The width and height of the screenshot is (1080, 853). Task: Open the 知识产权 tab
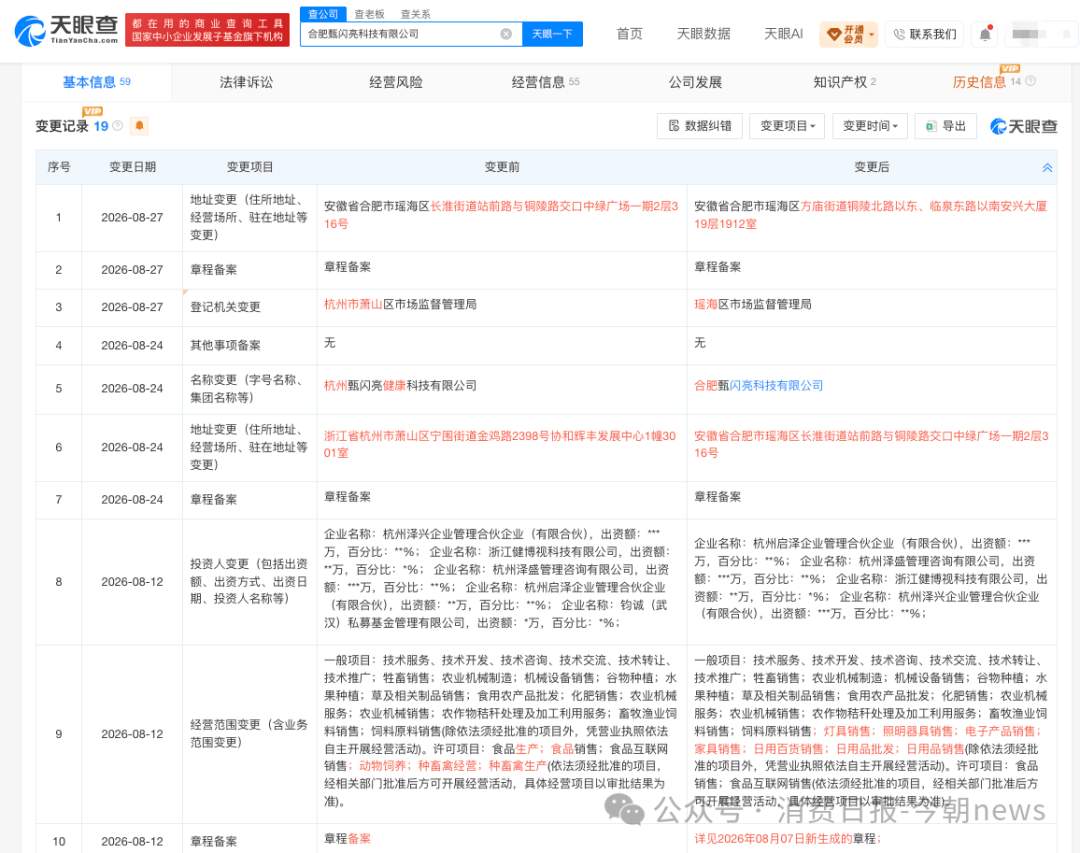click(844, 82)
